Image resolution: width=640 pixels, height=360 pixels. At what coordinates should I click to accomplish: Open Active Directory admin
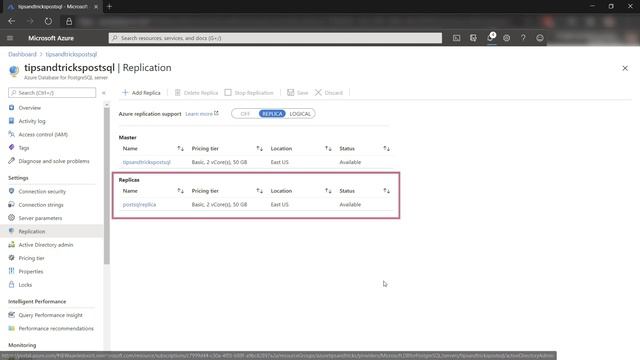point(46,245)
